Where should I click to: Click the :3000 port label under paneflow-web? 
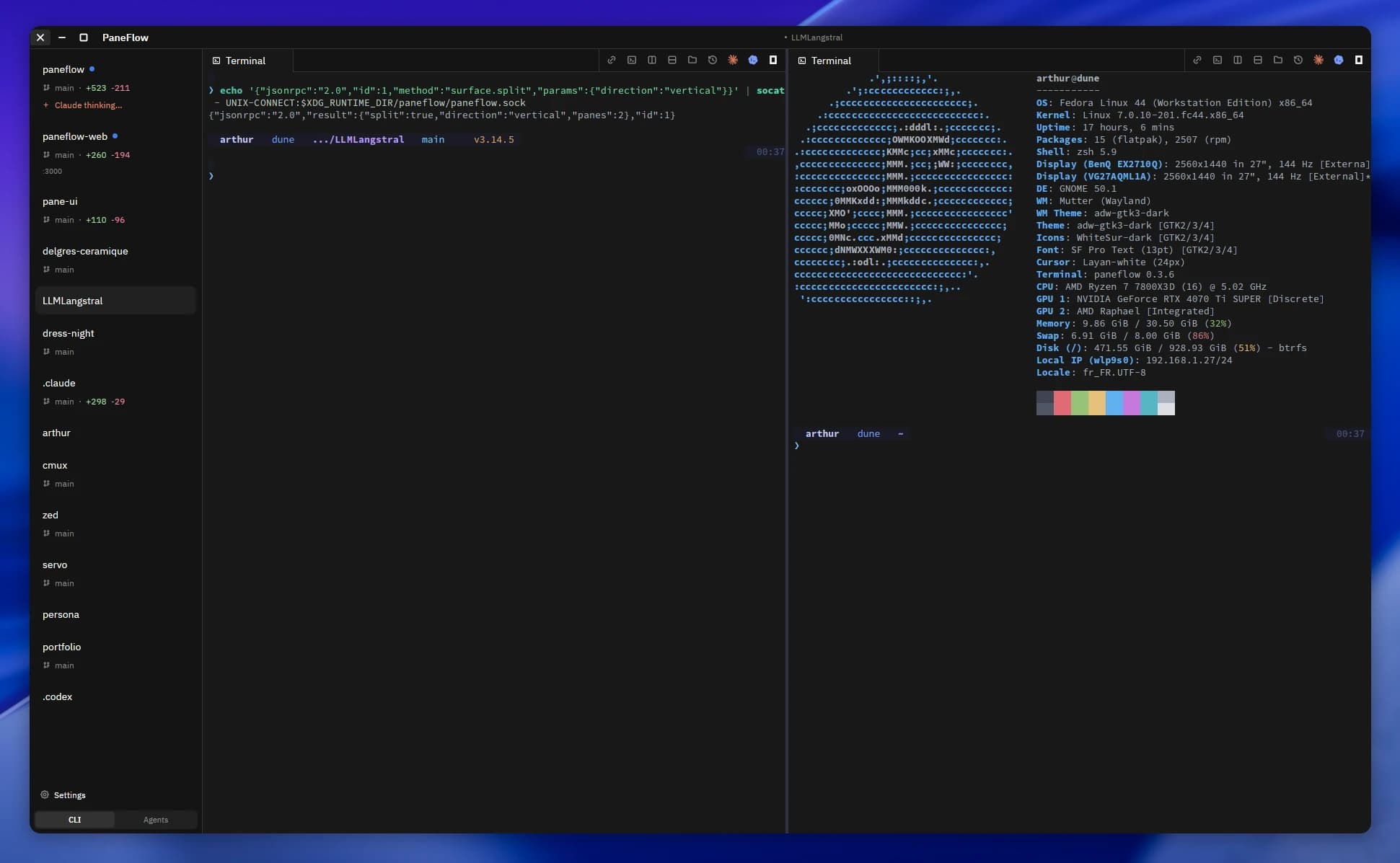click(x=53, y=172)
